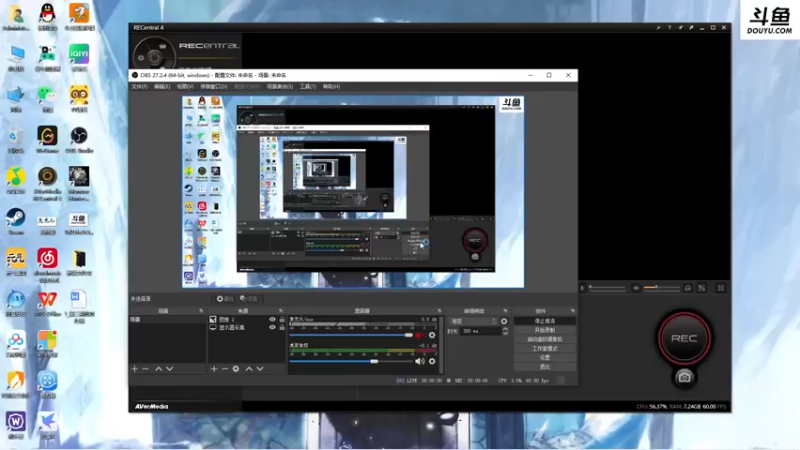The height and width of the screenshot is (450, 800).
Task: Mute the RECentral microphone icon
Action: coord(582,288)
